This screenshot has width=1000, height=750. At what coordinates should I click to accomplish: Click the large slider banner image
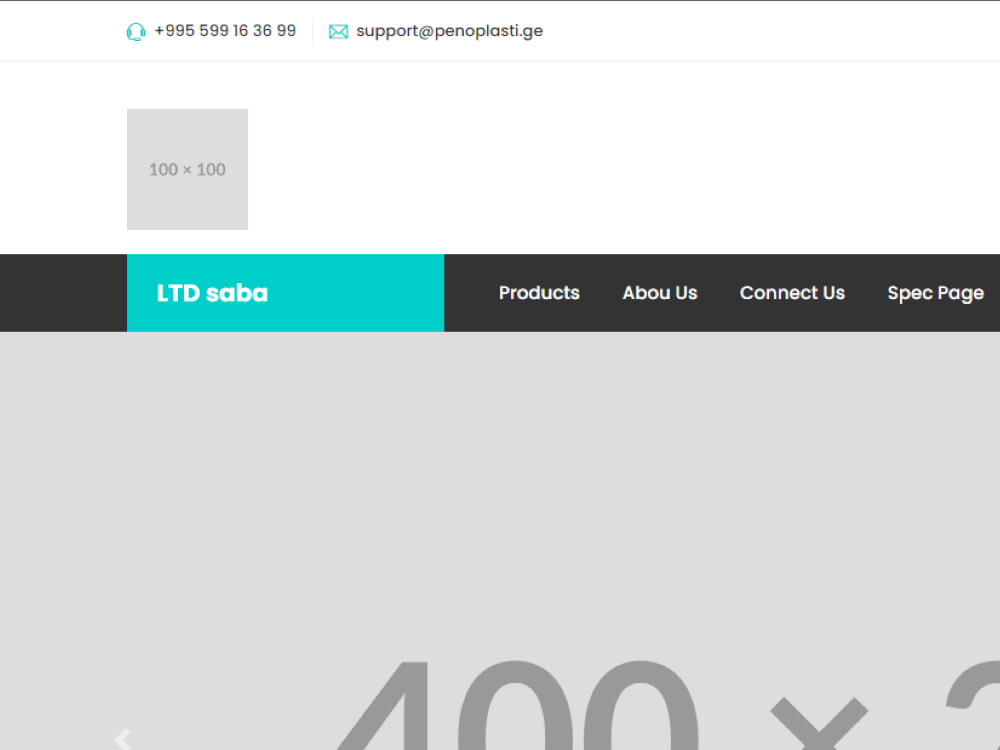click(x=500, y=541)
